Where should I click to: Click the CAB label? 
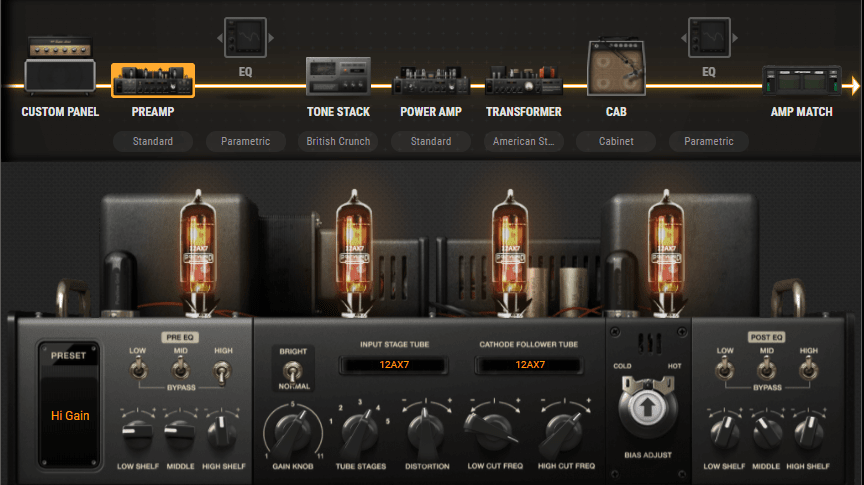pyautogui.click(x=616, y=112)
